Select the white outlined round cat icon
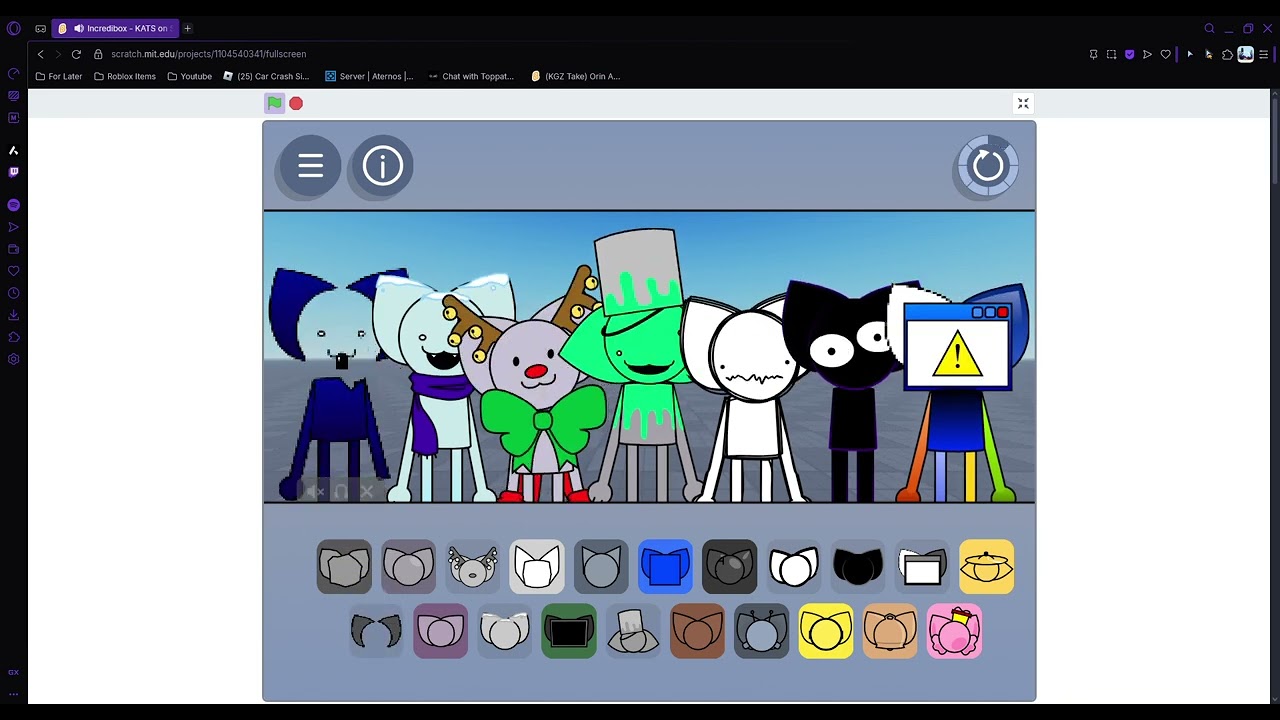1280x720 pixels. (x=794, y=567)
